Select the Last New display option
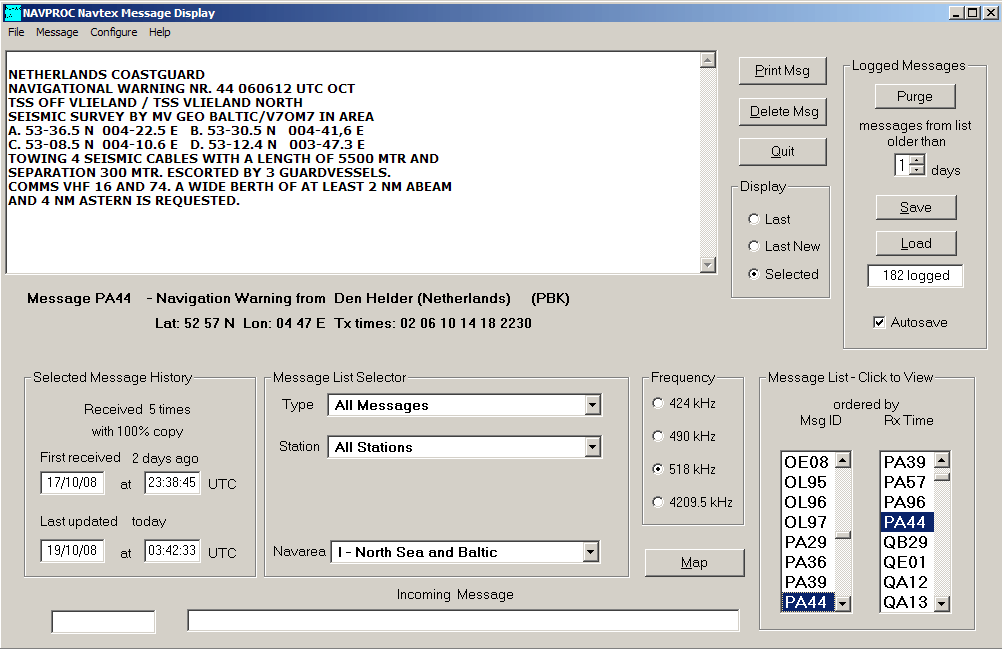The width and height of the screenshot is (1002, 649). pos(754,246)
